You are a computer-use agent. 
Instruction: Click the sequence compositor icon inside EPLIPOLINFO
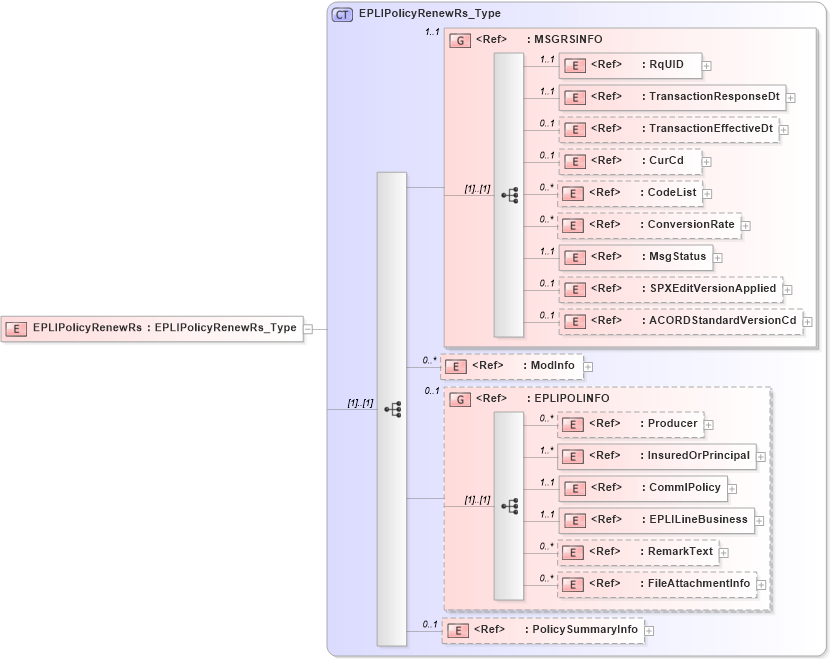[x=512, y=507]
